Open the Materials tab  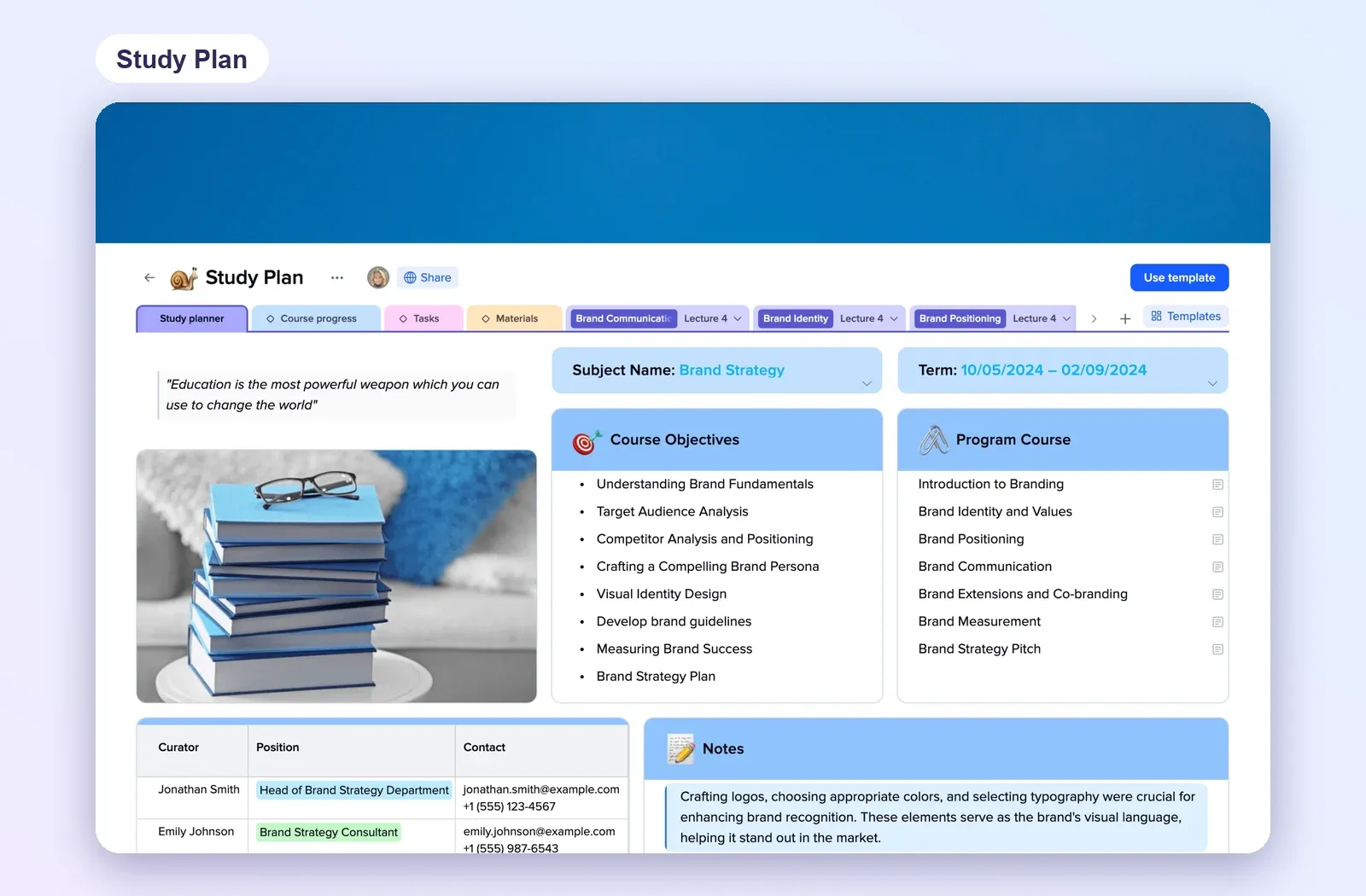[x=515, y=318]
